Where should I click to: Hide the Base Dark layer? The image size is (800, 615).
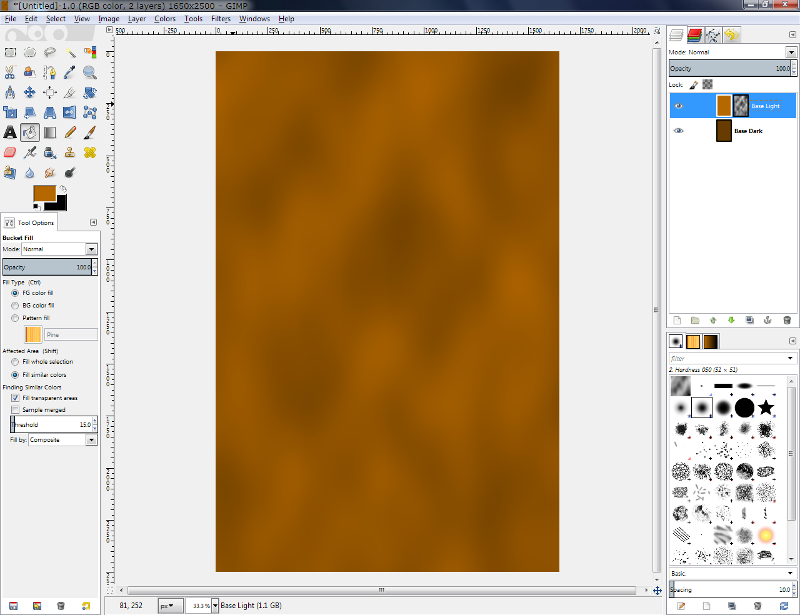pos(679,131)
